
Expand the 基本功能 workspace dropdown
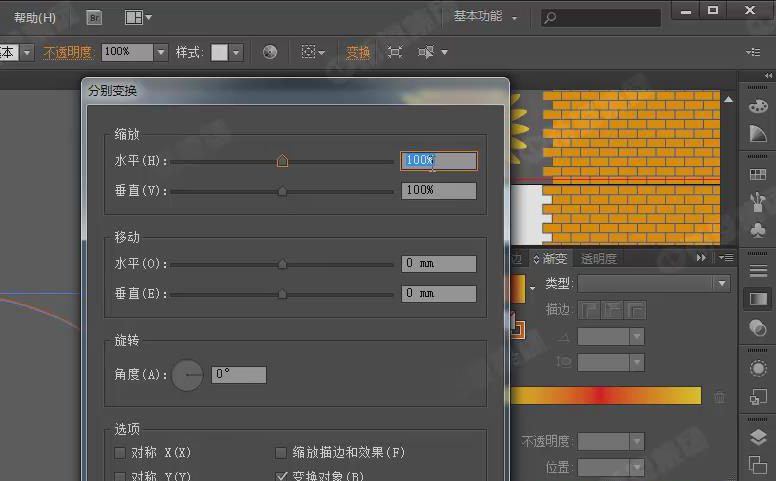click(x=486, y=17)
